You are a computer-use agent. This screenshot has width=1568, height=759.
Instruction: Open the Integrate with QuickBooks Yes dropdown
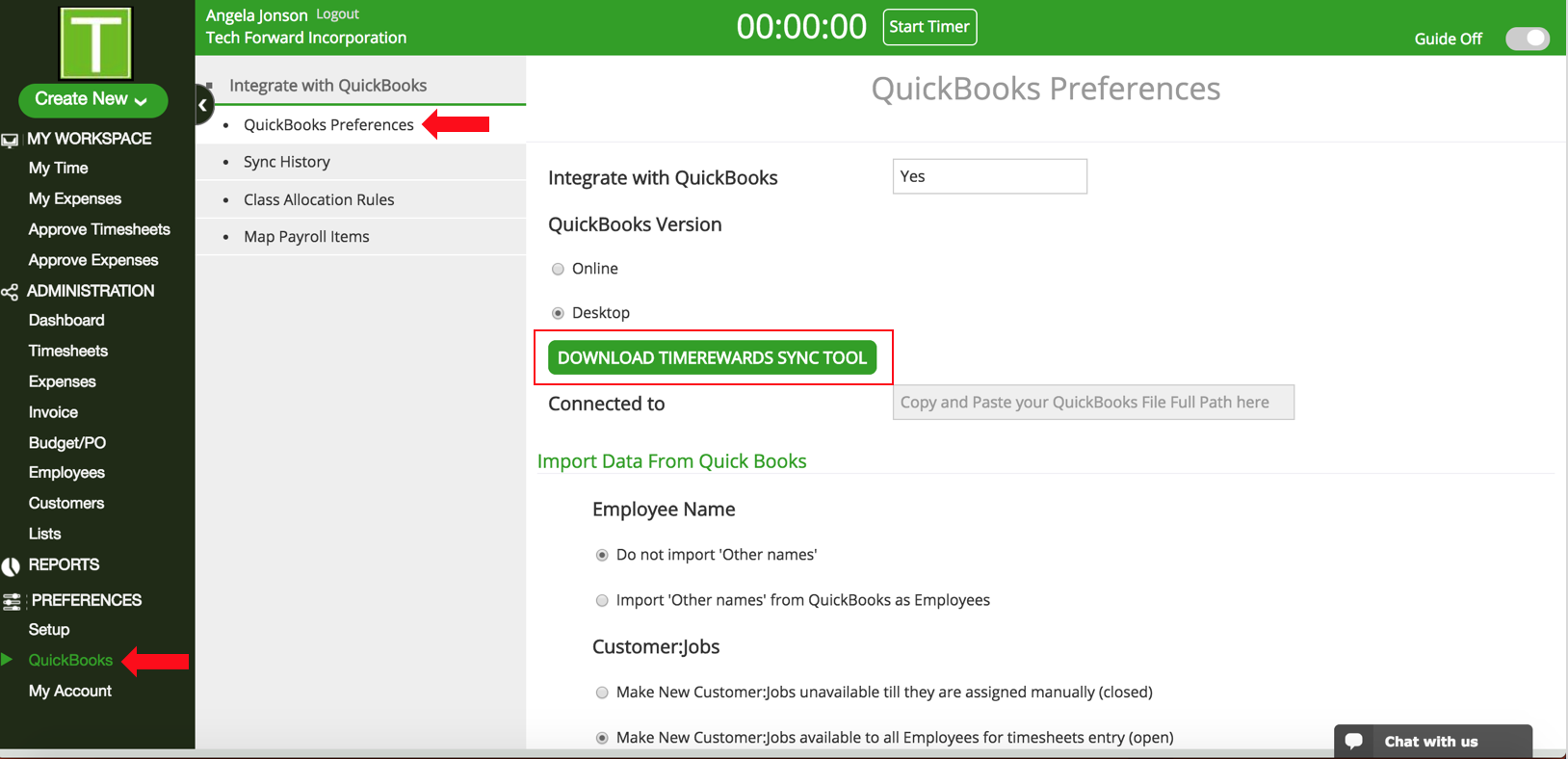pos(989,176)
